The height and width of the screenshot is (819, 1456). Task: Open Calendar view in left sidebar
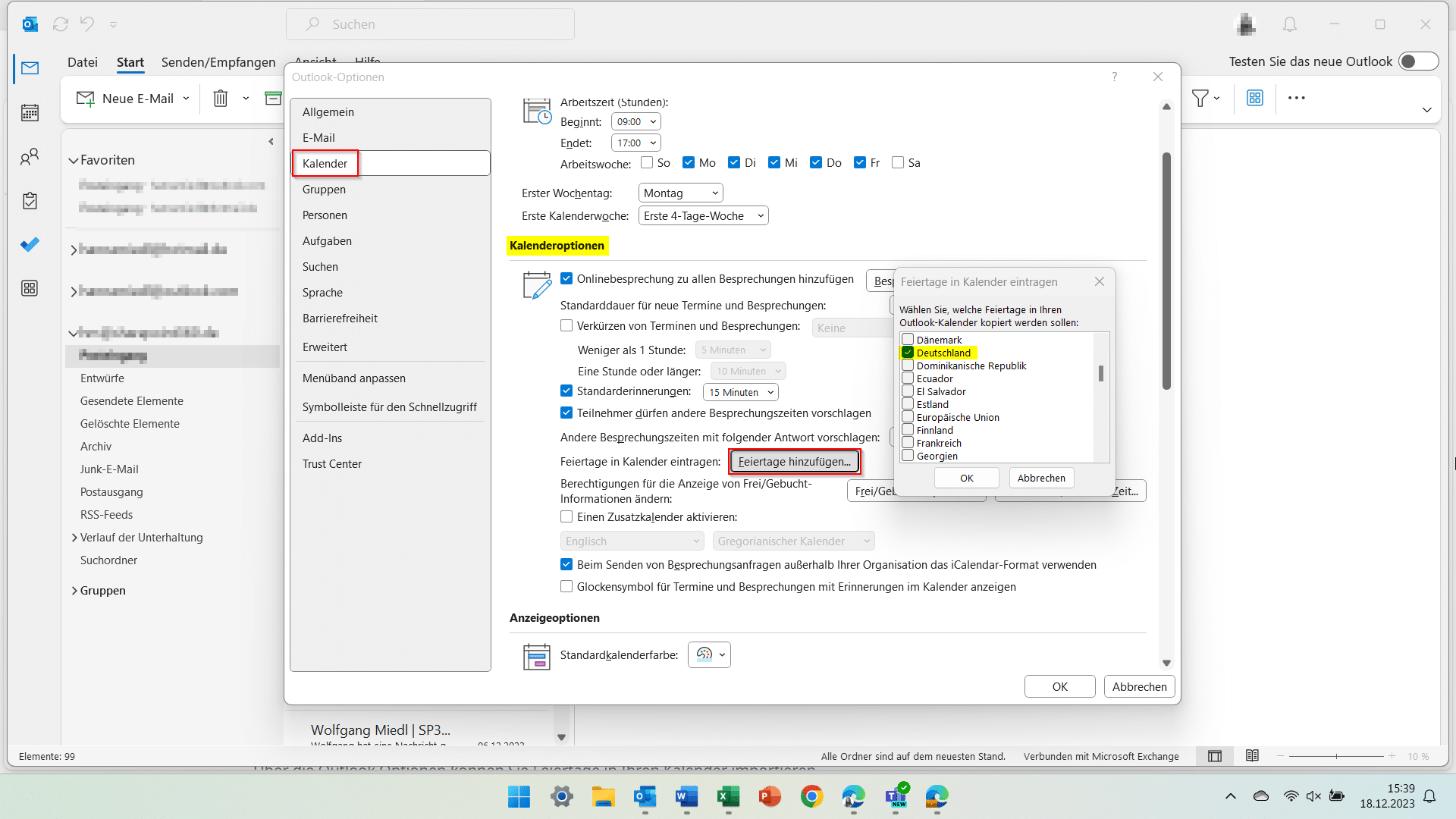click(x=30, y=113)
